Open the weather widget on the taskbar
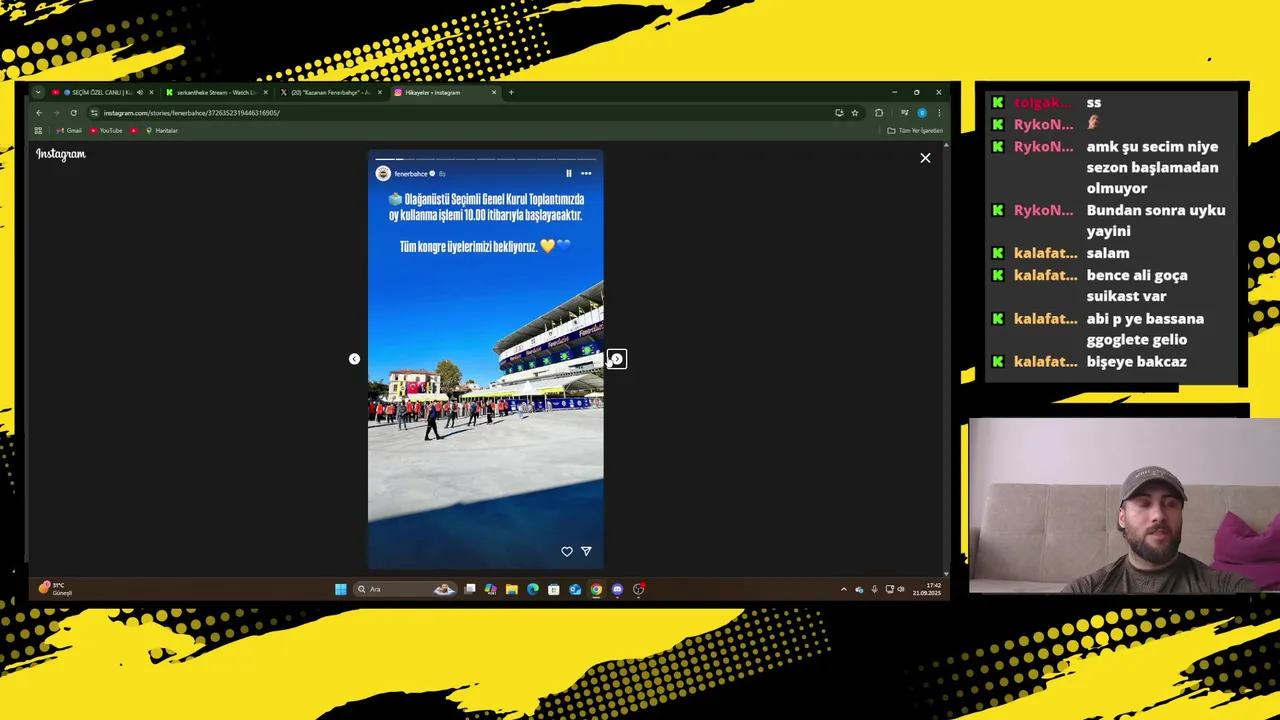 pos(55,589)
